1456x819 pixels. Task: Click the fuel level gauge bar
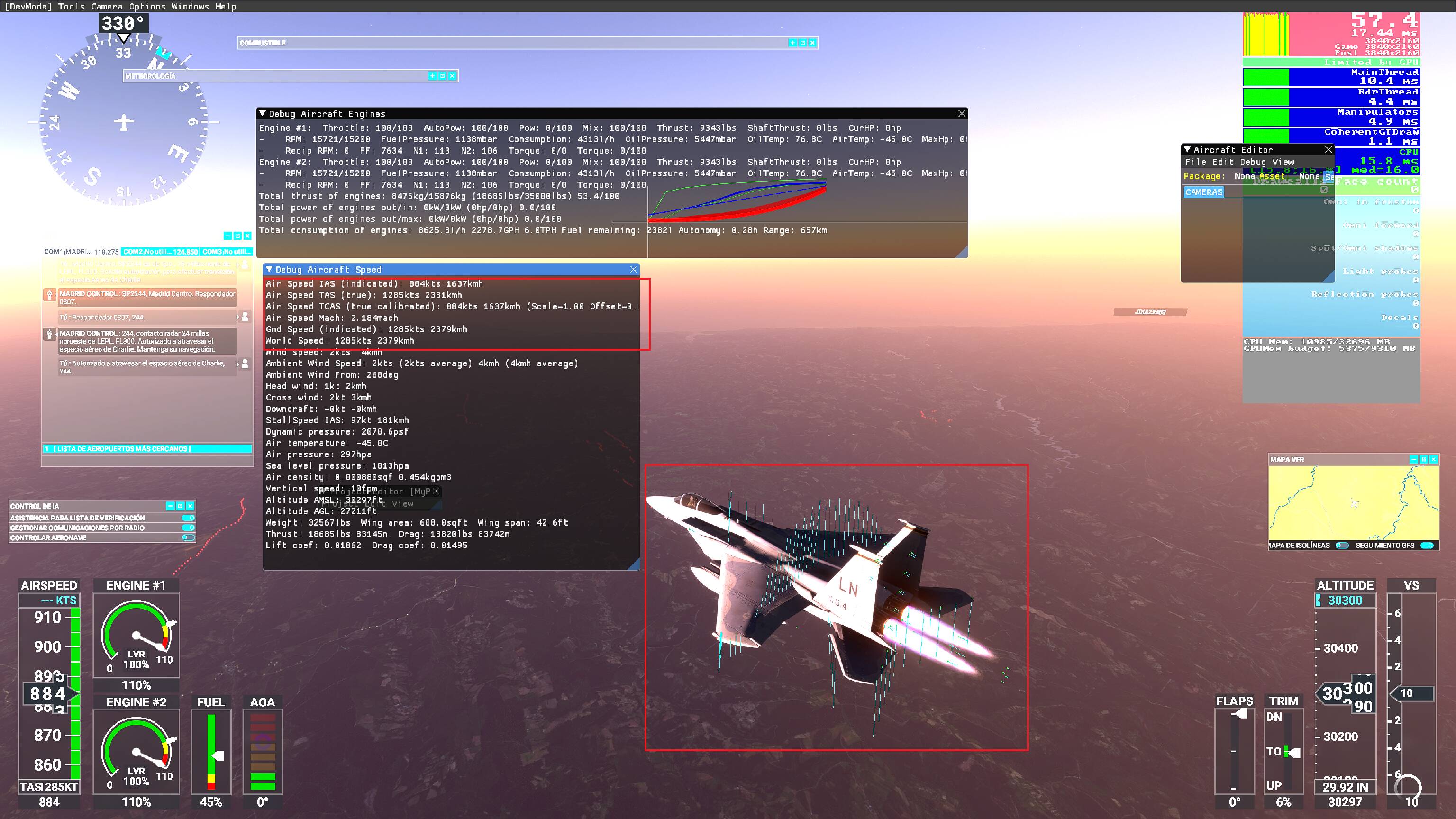211,752
